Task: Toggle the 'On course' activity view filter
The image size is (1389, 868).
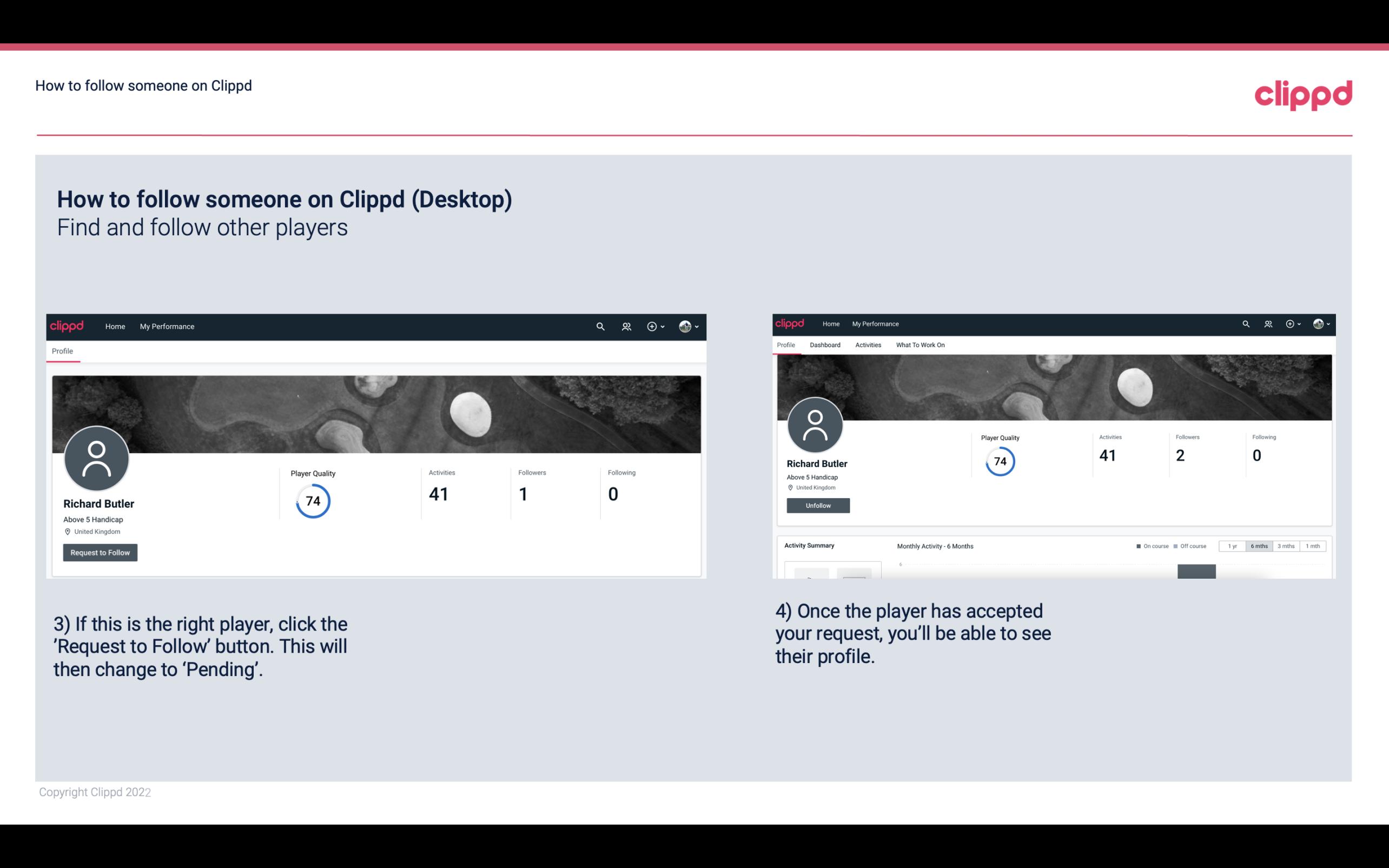Action: (1148, 546)
